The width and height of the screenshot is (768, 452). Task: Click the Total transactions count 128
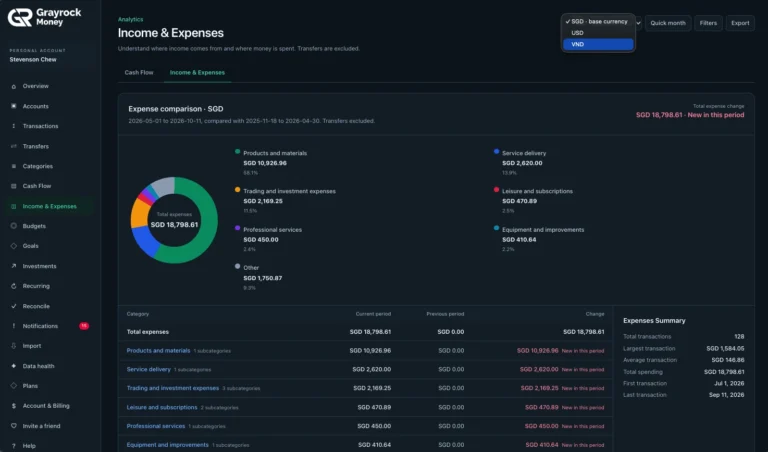739,336
